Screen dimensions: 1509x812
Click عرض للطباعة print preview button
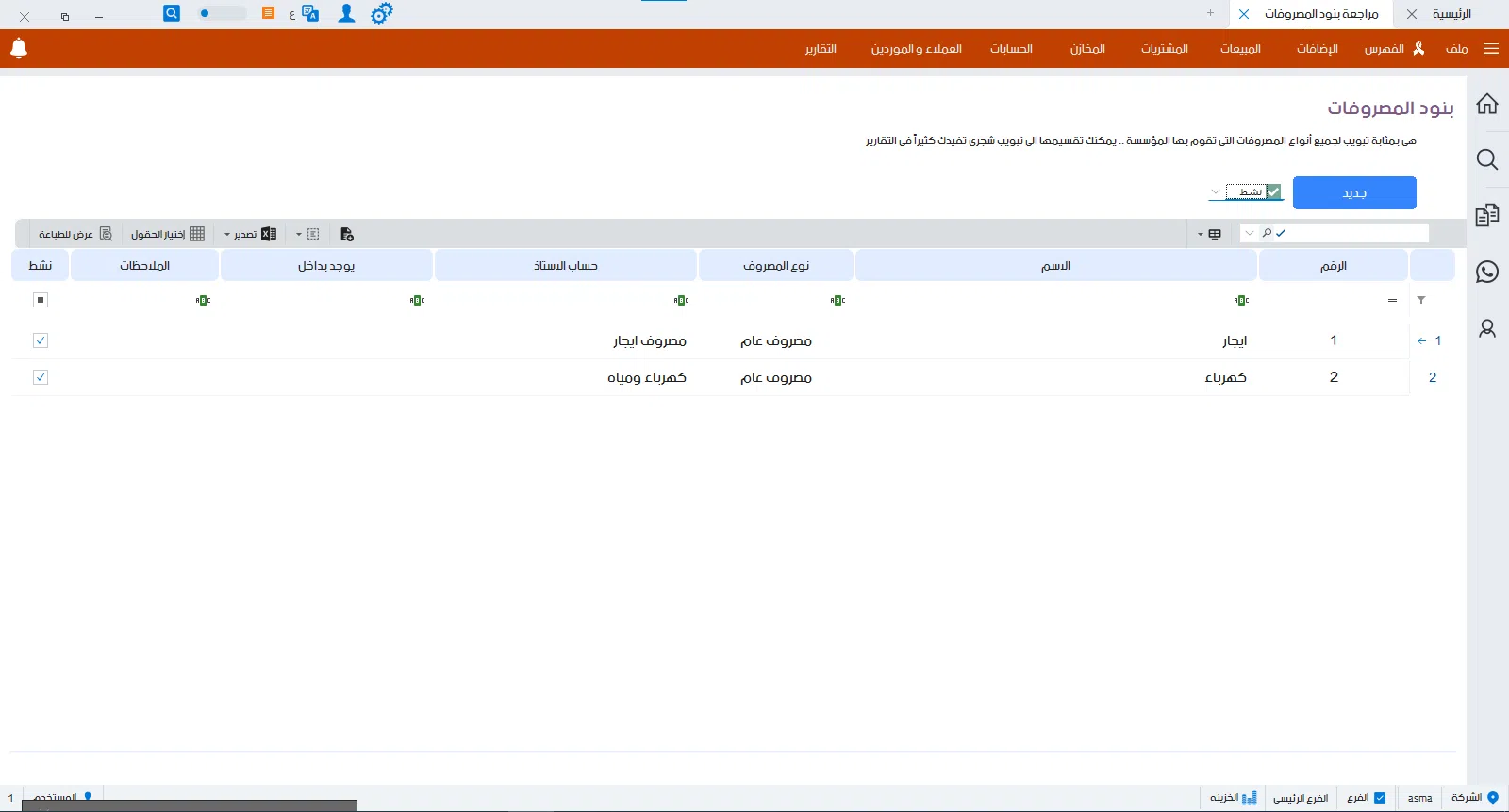[75, 234]
